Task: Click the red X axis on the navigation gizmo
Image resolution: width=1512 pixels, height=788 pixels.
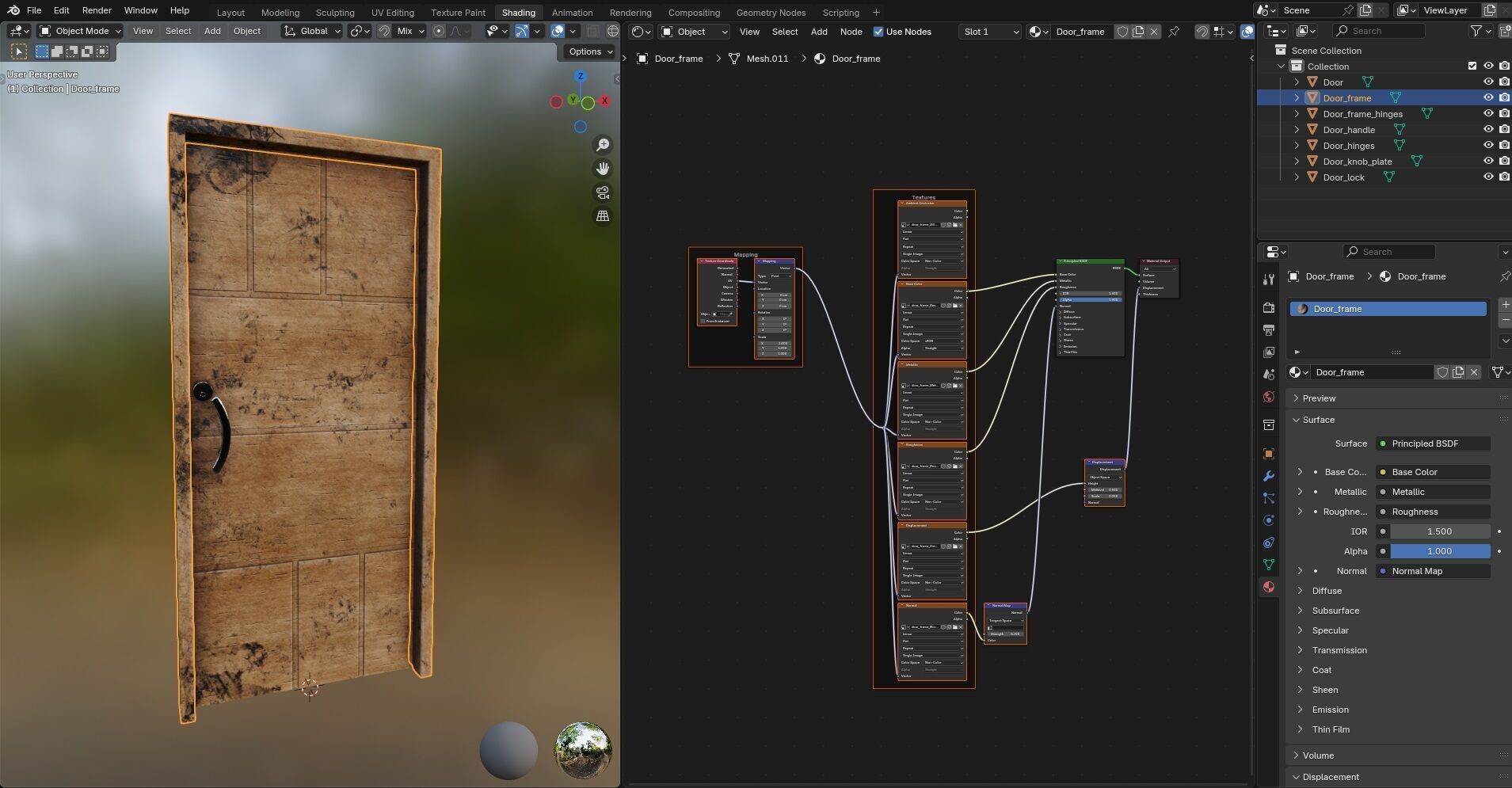Action: [x=604, y=101]
